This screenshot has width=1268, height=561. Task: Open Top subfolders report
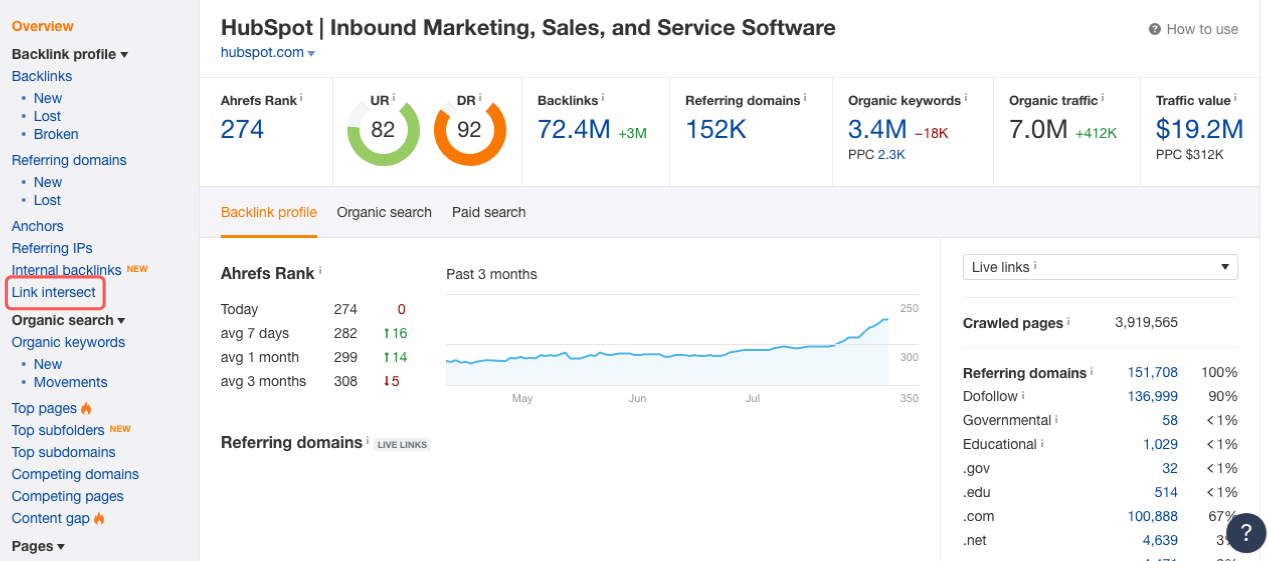coord(58,430)
